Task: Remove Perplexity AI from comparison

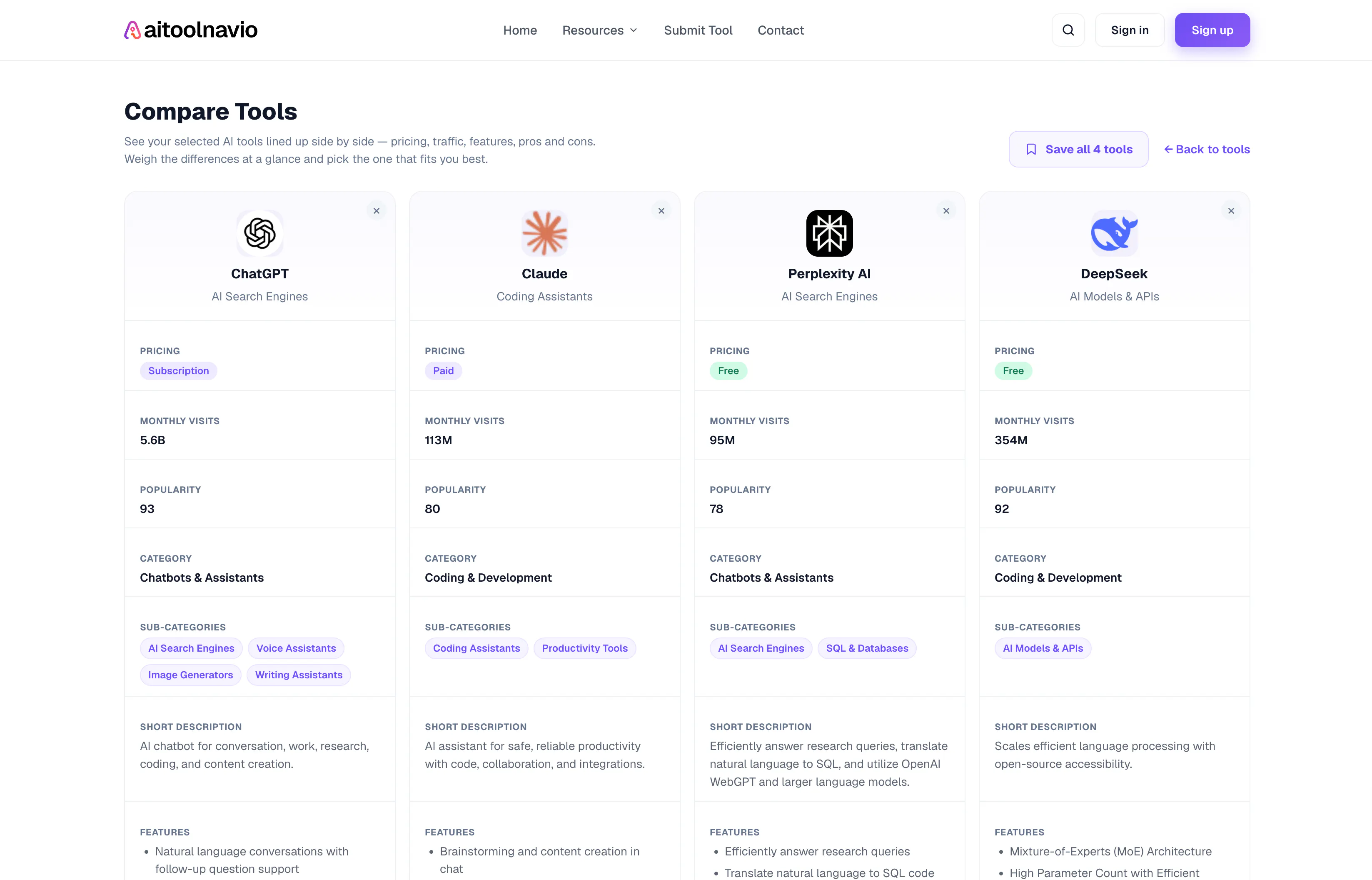Action: (946, 211)
